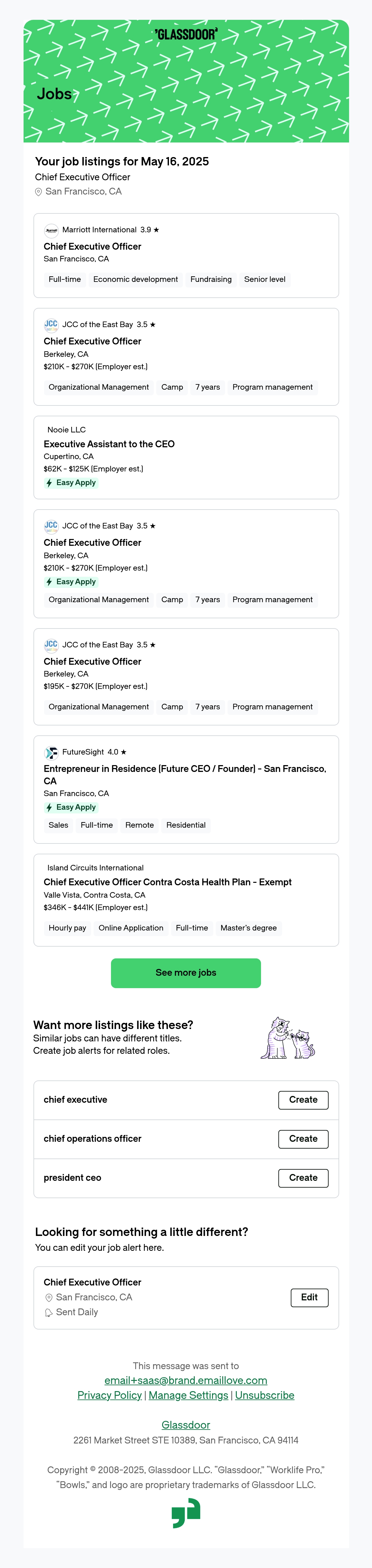Click the Glassdoor logo in the header
The image size is (372, 1568).
coord(186,35)
